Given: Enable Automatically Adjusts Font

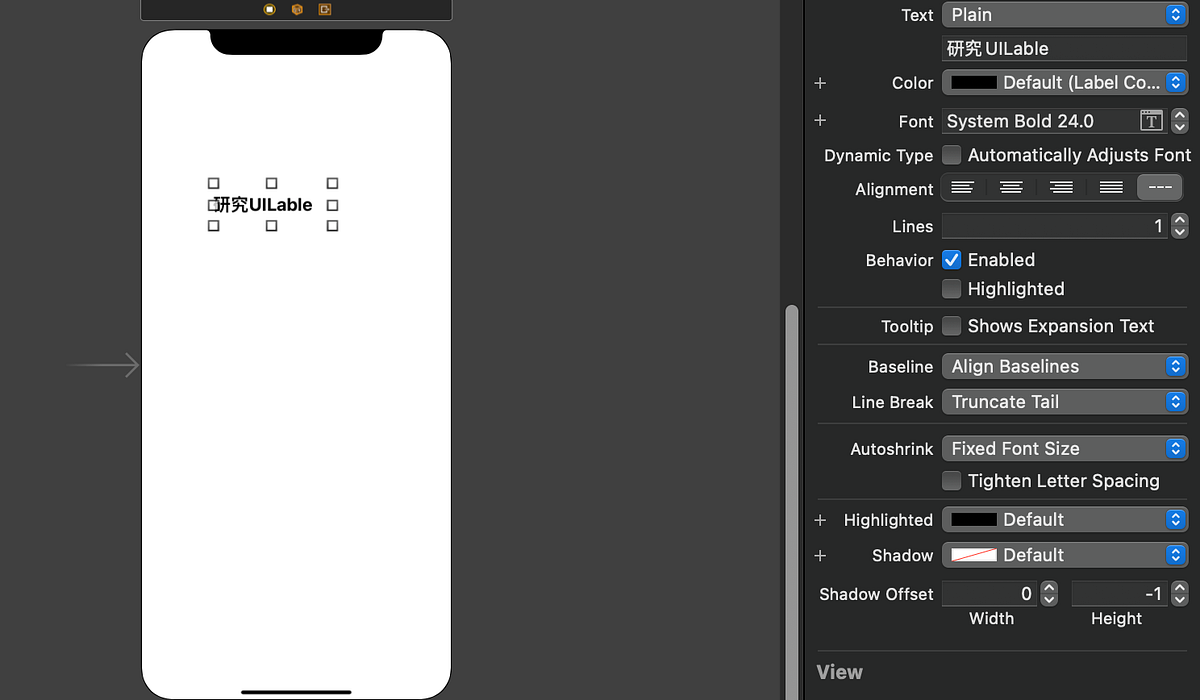Looking at the screenshot, I should (x=951, y=155).
